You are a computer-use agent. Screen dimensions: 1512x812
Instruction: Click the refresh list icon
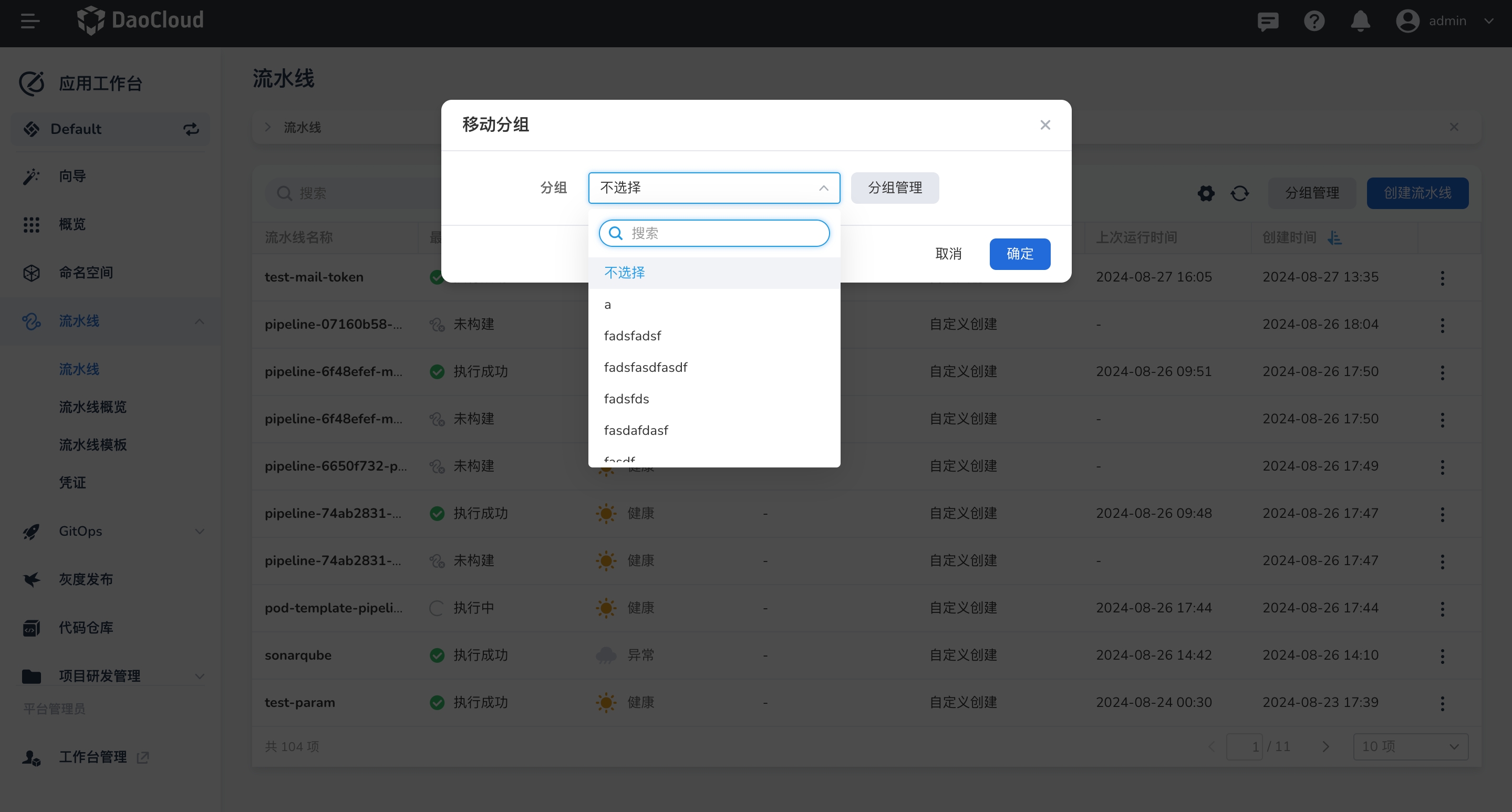coord(1240,193)
